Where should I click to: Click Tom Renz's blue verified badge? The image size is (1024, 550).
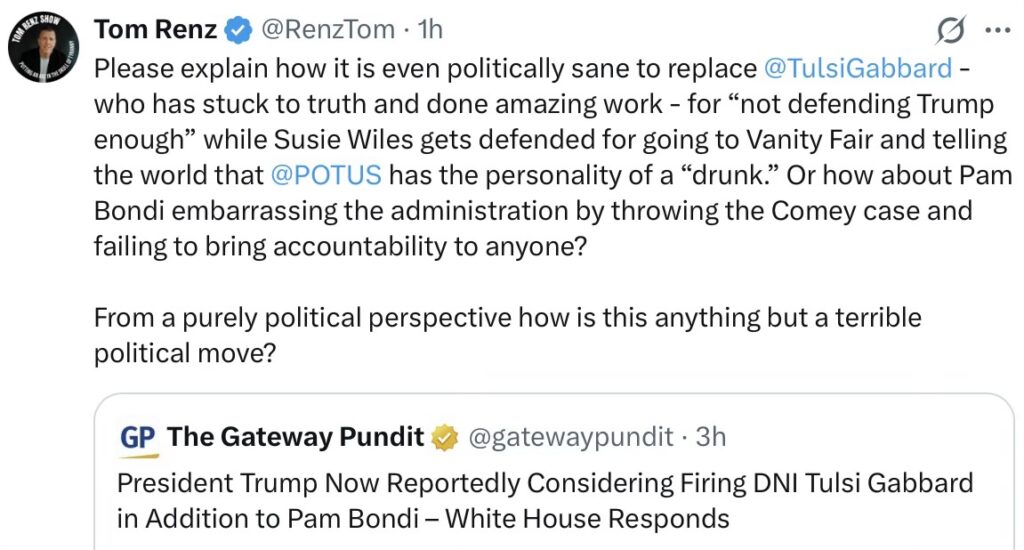click(x=237, y=31)
